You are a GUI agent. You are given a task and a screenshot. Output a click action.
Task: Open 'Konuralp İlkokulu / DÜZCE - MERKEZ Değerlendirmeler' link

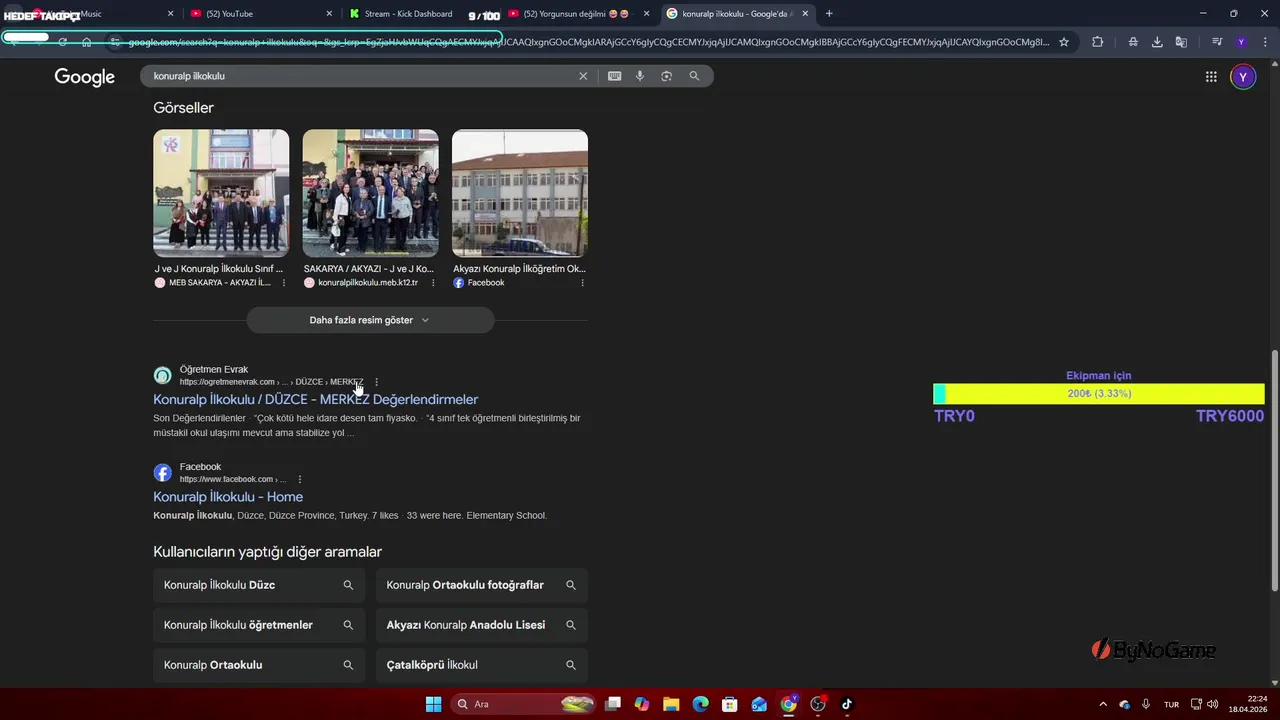click(x=316, y=399)
